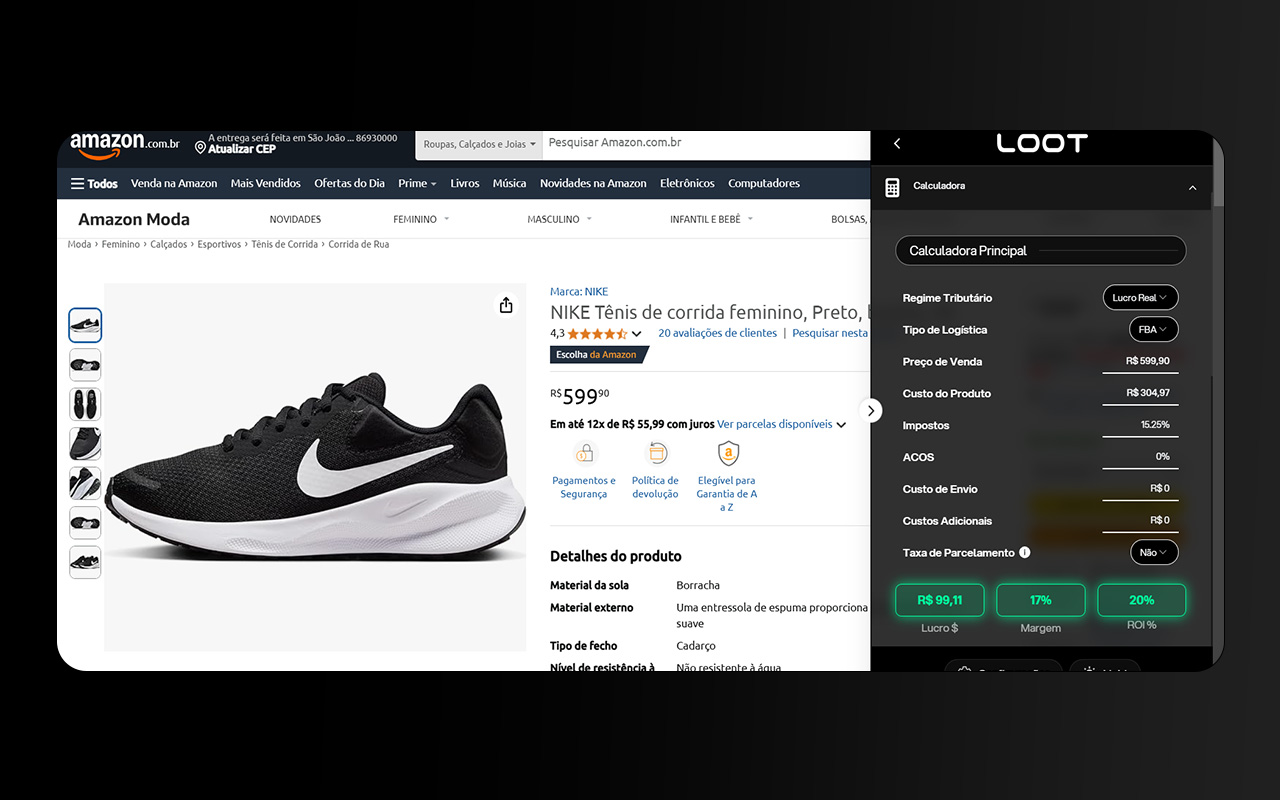Viewport: 1280px width, 800px height.
Task: Click the Garantia de A a Z shield icon
Action: click(x=728, y=453)
